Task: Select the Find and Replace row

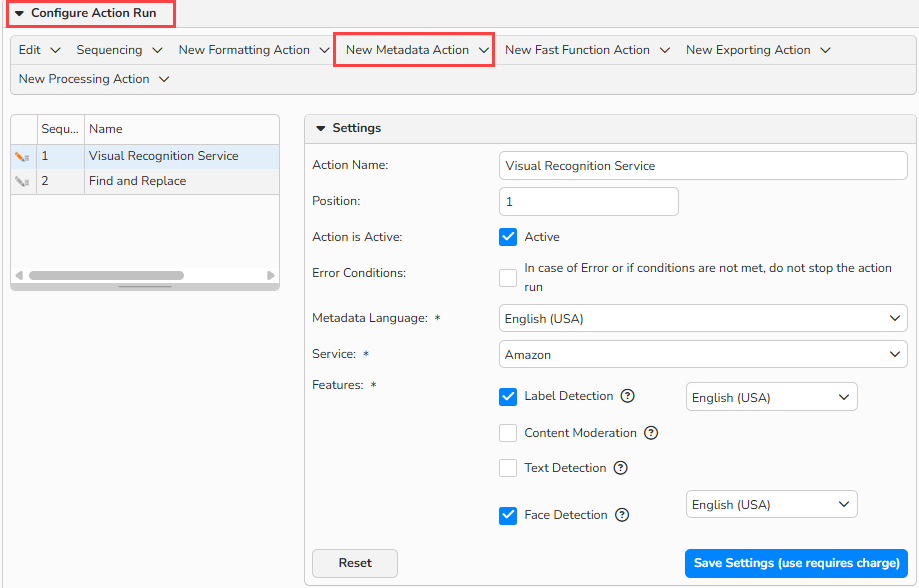Action: pyautogui.click(x=145, y=182)
